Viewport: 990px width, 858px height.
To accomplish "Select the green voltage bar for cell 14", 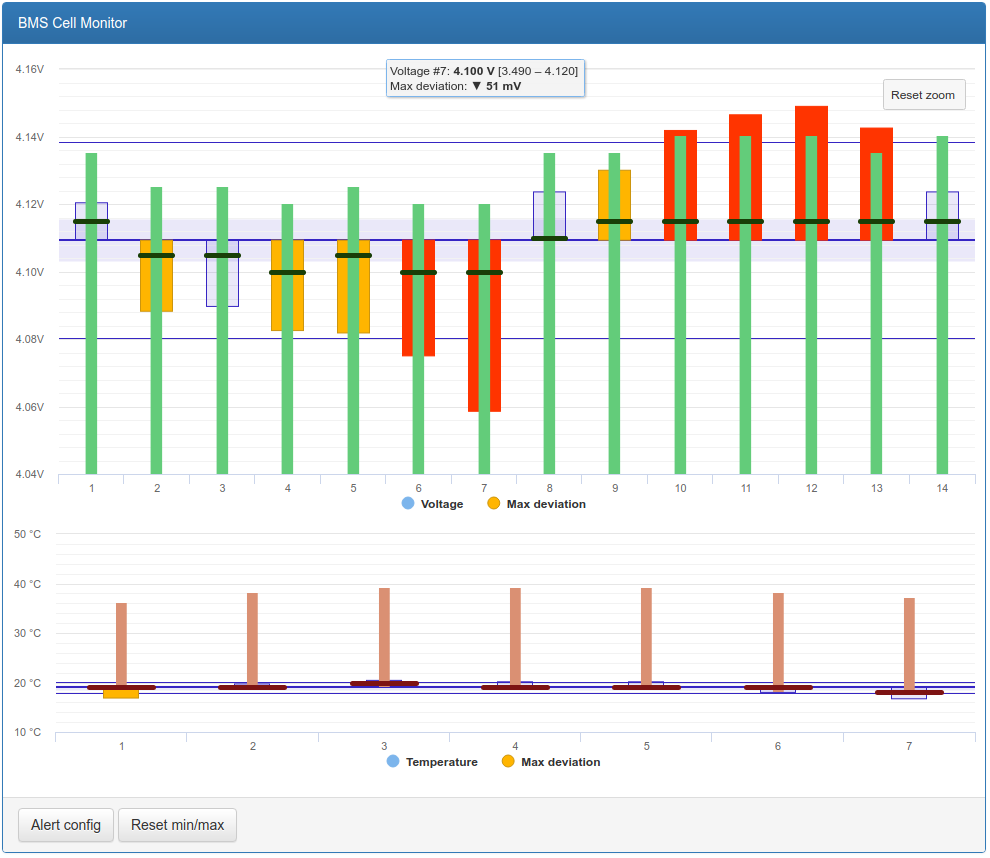I will (x=942, y=350).
